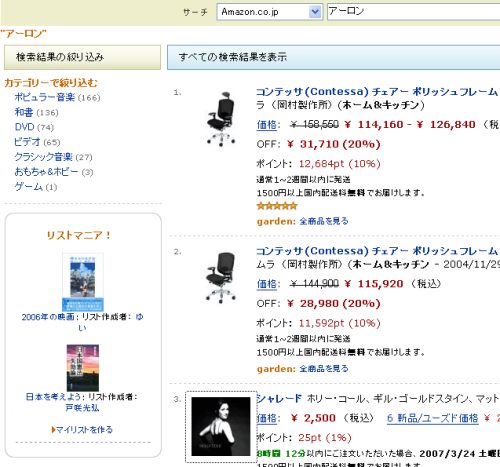Click the 日本を考えよう list book cover
500x467 pixels.
coord(83,368)
